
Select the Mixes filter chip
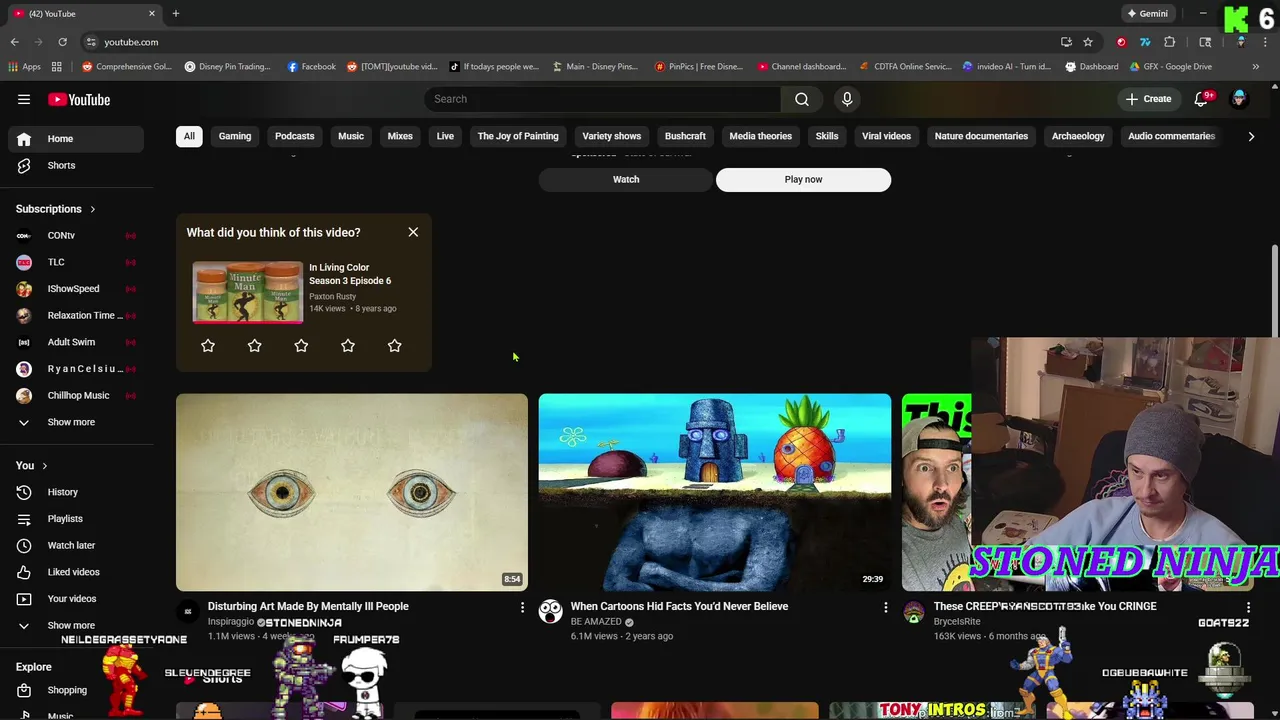pyautogui.click(x=400, y=136)
